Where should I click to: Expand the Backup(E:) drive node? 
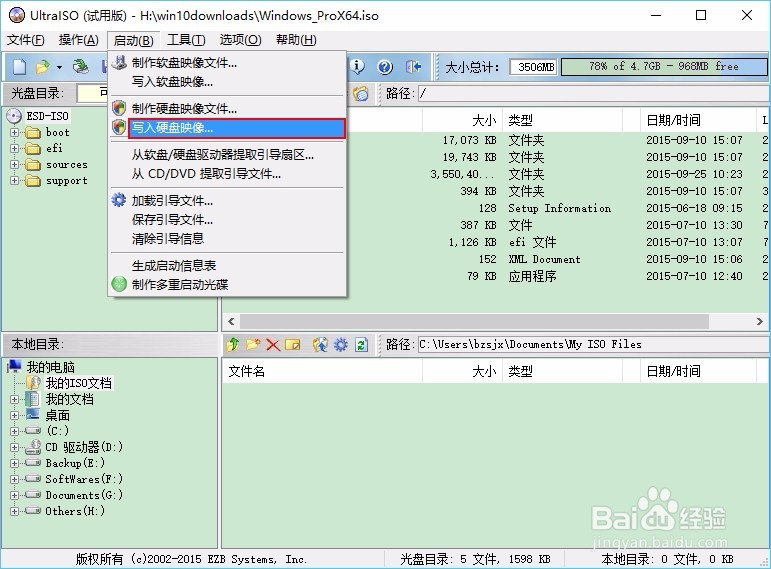click(14, 463)
